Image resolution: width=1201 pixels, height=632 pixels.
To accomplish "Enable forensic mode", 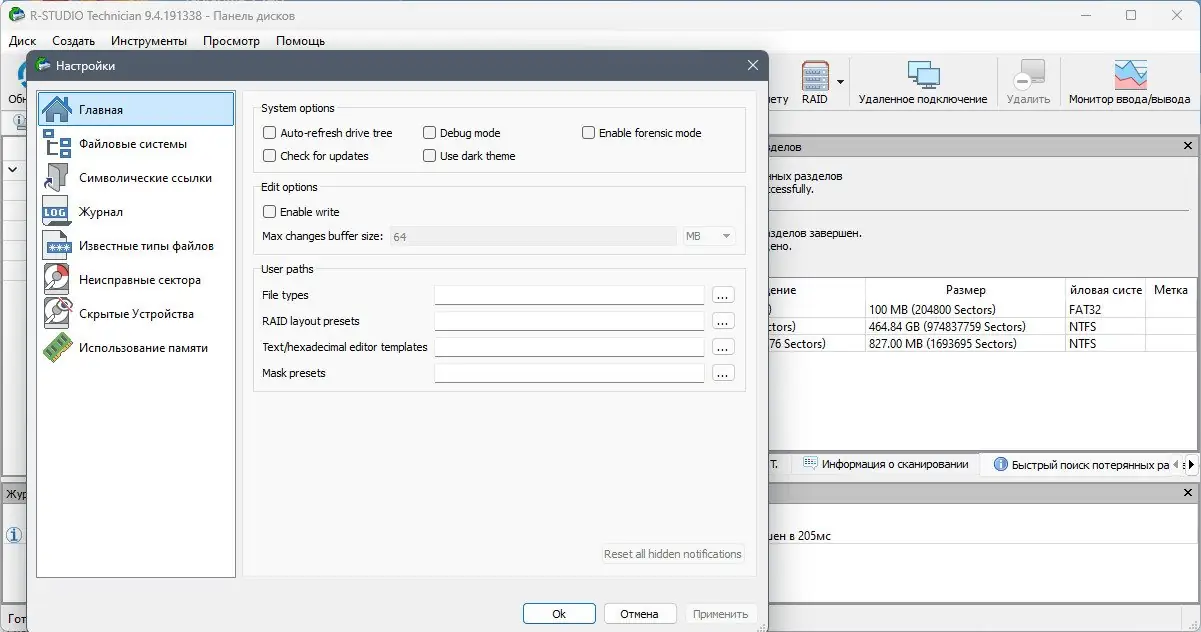I will click(588, 132).
